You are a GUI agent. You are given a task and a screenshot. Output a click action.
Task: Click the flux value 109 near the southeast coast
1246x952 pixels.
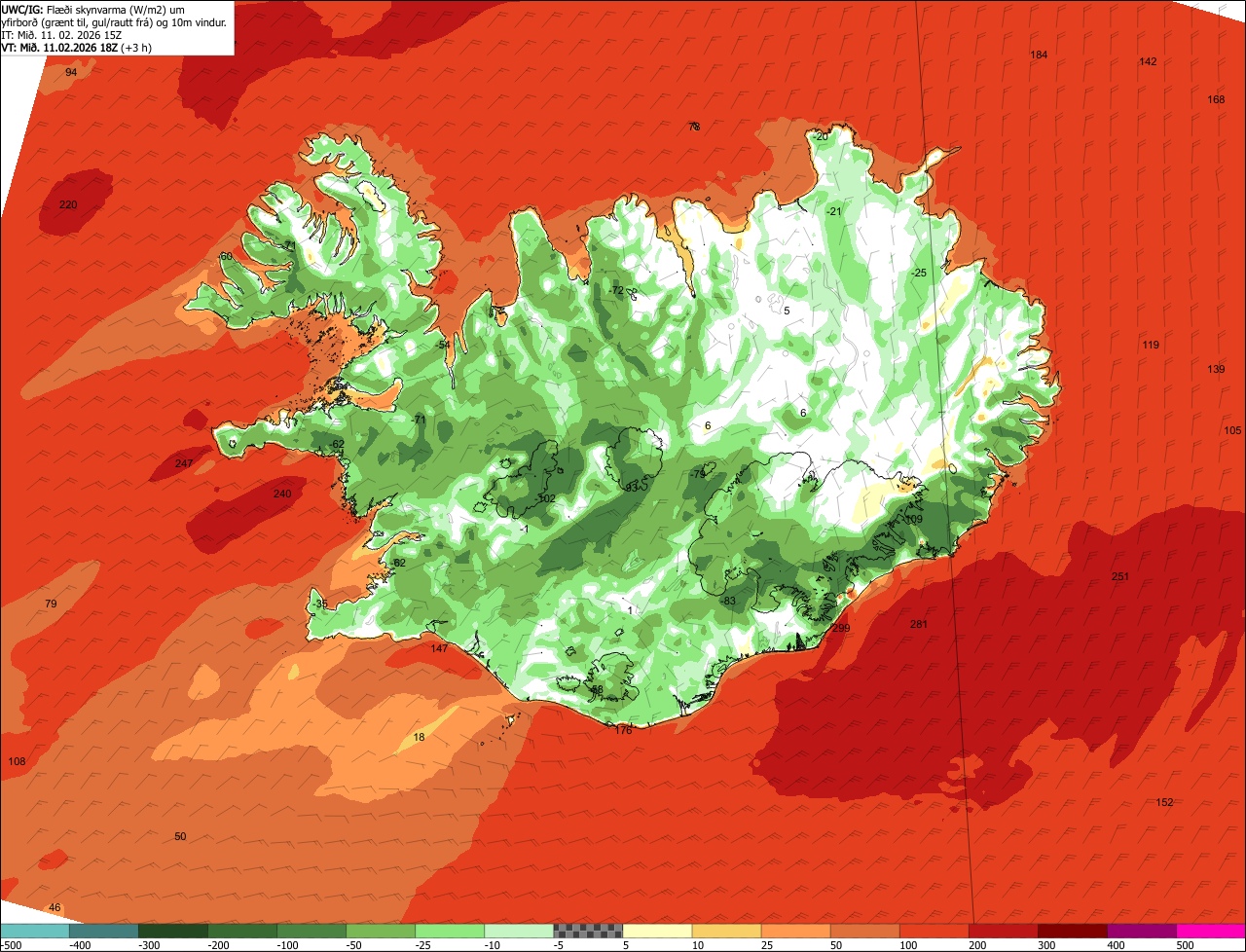(x=913, y=519)
